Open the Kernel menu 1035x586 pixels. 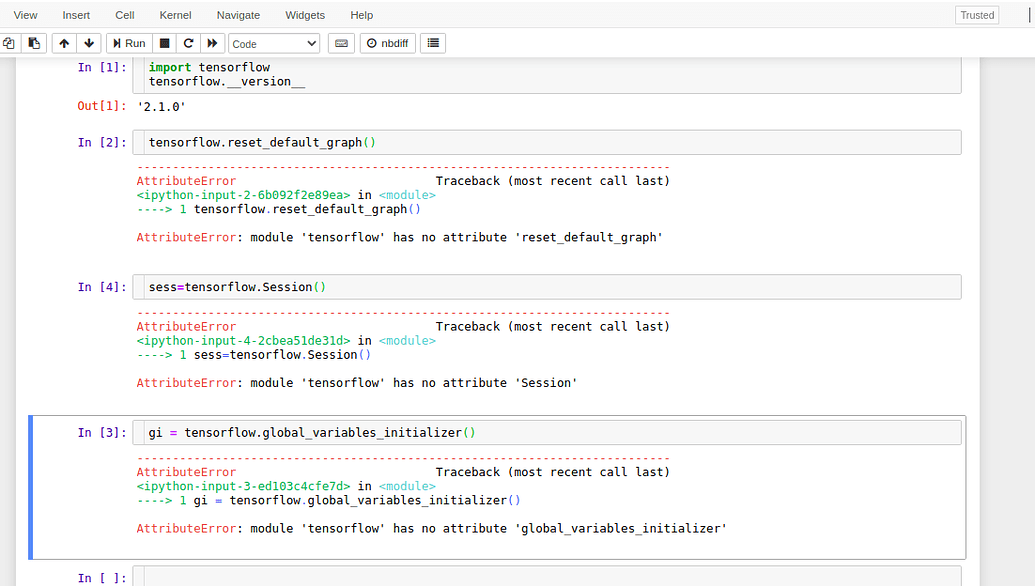(x=175, y=14)
